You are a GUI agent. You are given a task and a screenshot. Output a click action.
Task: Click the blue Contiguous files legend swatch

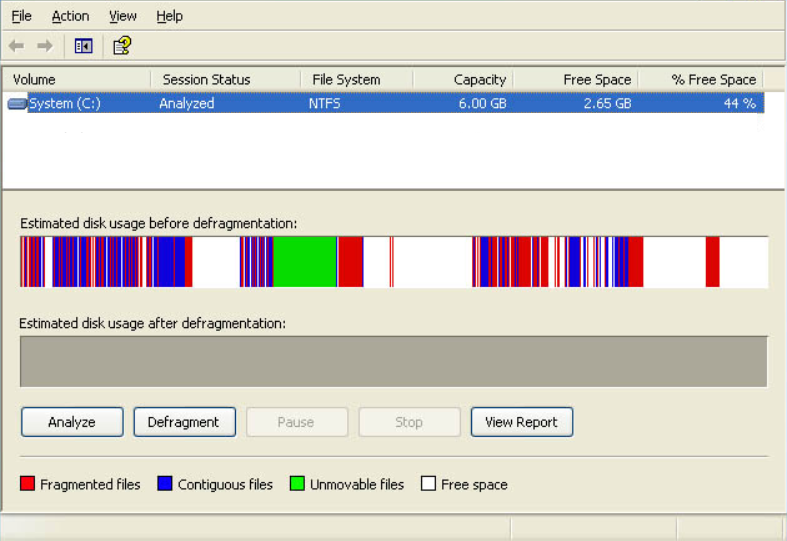tap(165, 484)
